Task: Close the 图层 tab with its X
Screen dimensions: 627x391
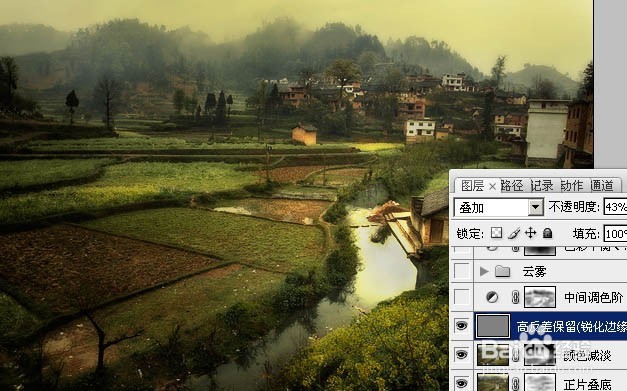Action: click(x=492, y=186)
